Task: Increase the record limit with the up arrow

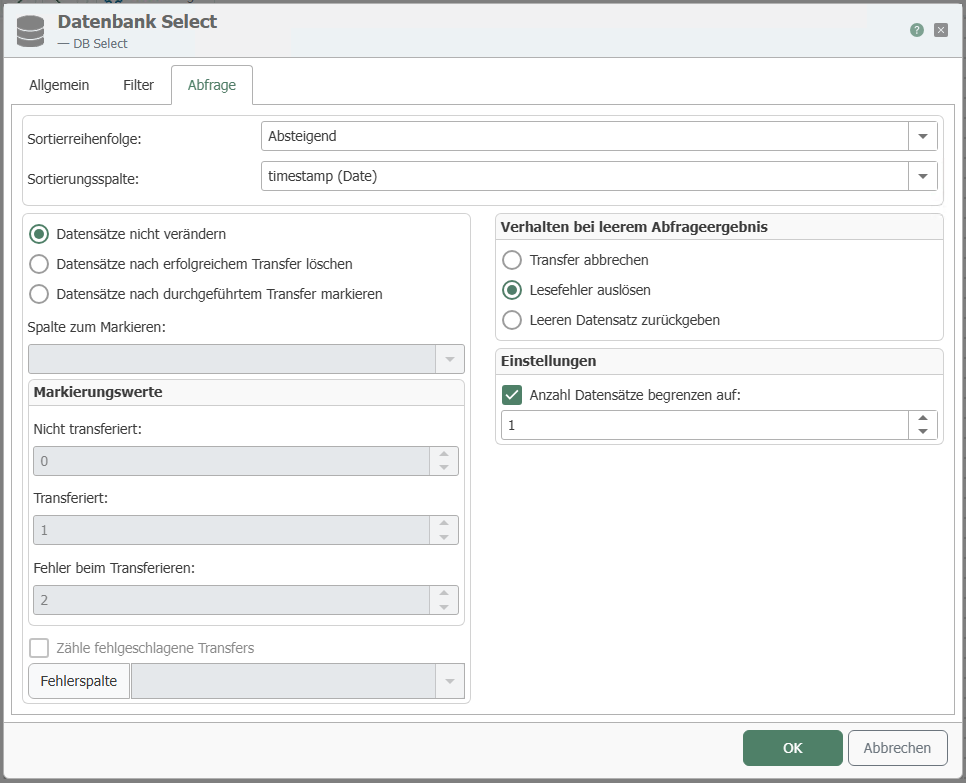Action: pos(923,418)
